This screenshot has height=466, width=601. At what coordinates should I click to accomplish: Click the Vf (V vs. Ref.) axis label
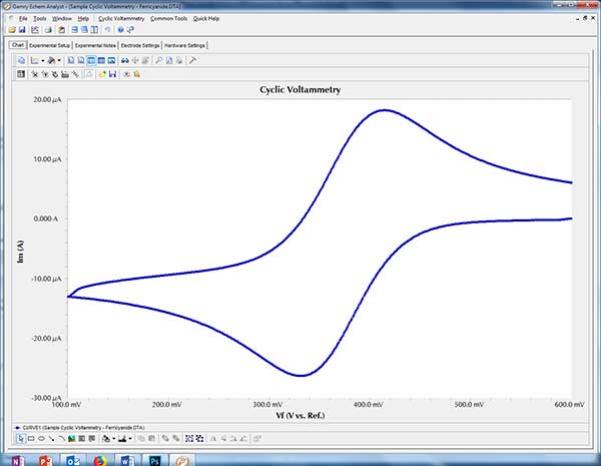coord(300,415)
